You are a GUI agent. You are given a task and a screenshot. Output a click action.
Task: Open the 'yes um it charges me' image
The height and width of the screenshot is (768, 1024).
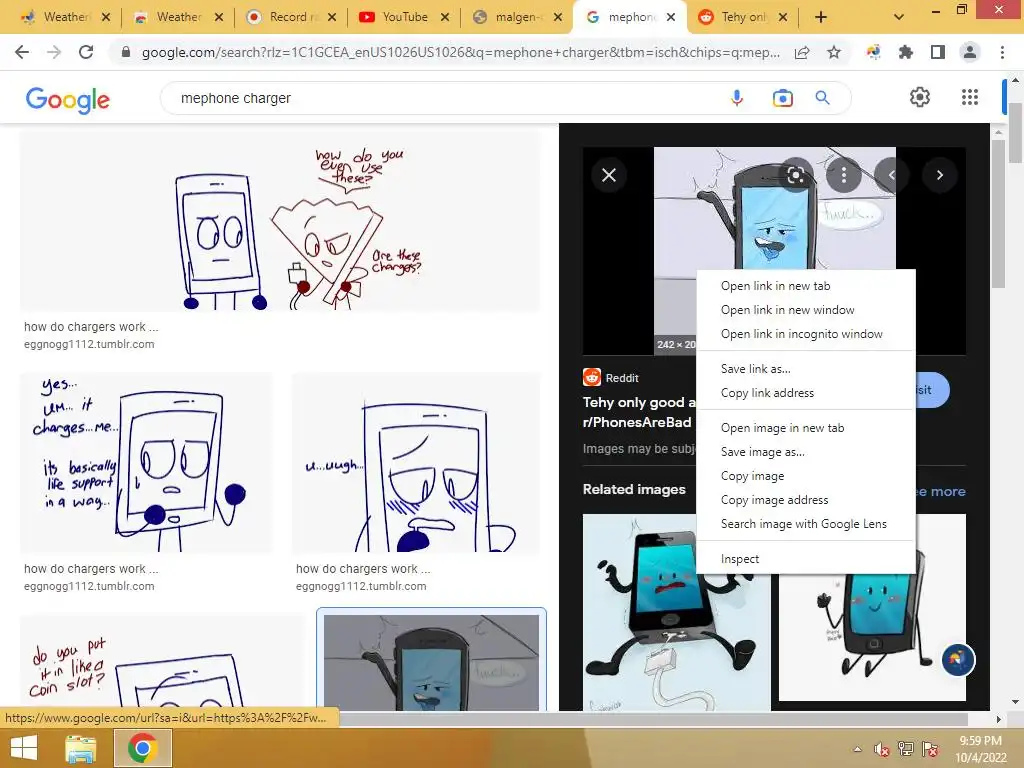coord(146,463)
